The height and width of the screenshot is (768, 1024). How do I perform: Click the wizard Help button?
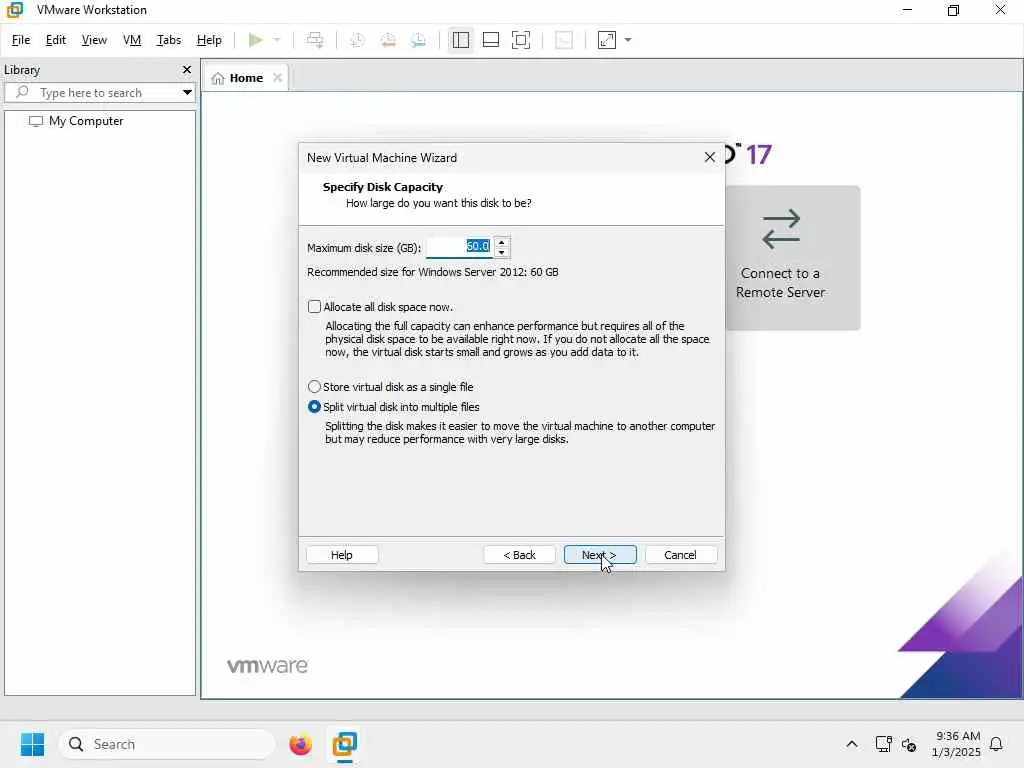[342, 554]
